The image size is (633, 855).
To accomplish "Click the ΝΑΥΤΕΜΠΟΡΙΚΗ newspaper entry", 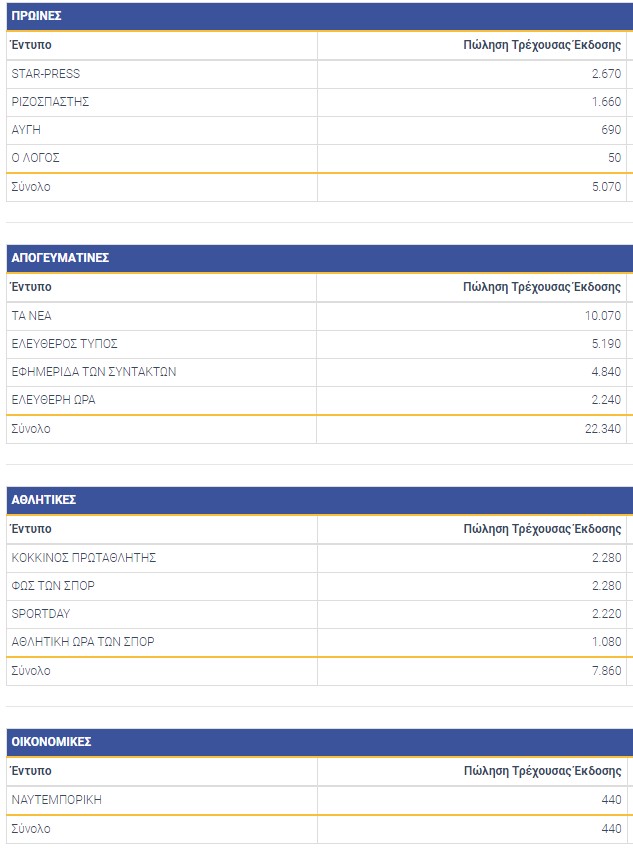I will point(57,800).
